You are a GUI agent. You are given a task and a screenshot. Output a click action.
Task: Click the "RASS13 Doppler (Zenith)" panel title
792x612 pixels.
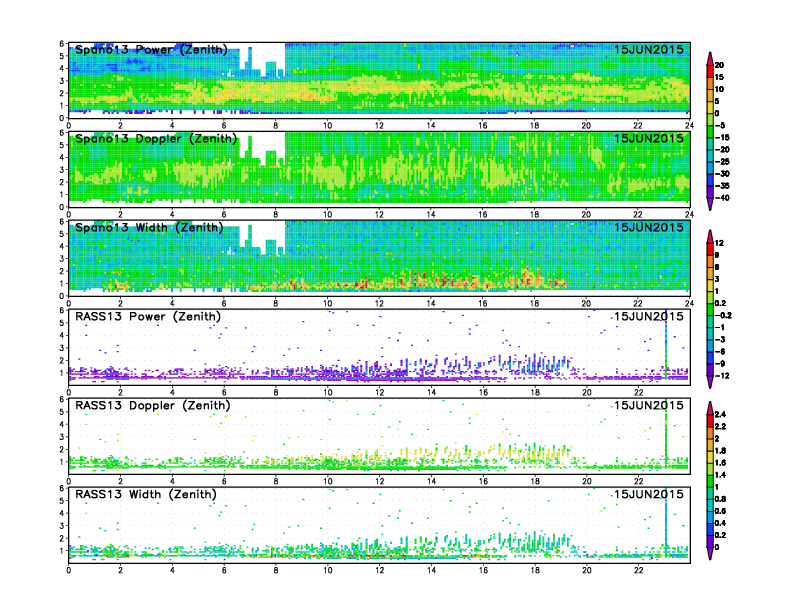(x=153, y=405)
